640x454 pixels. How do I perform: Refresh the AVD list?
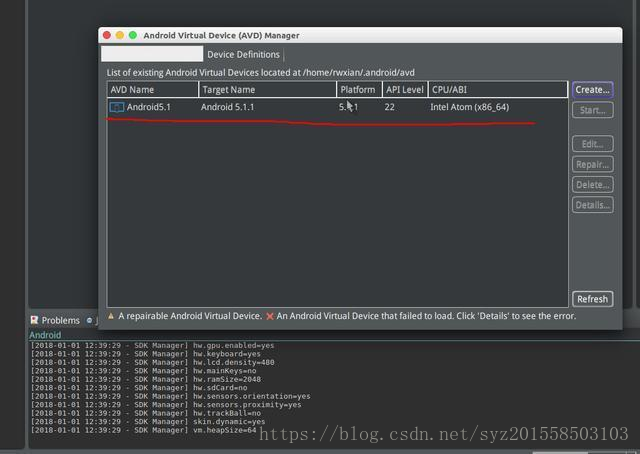[593, 299]
